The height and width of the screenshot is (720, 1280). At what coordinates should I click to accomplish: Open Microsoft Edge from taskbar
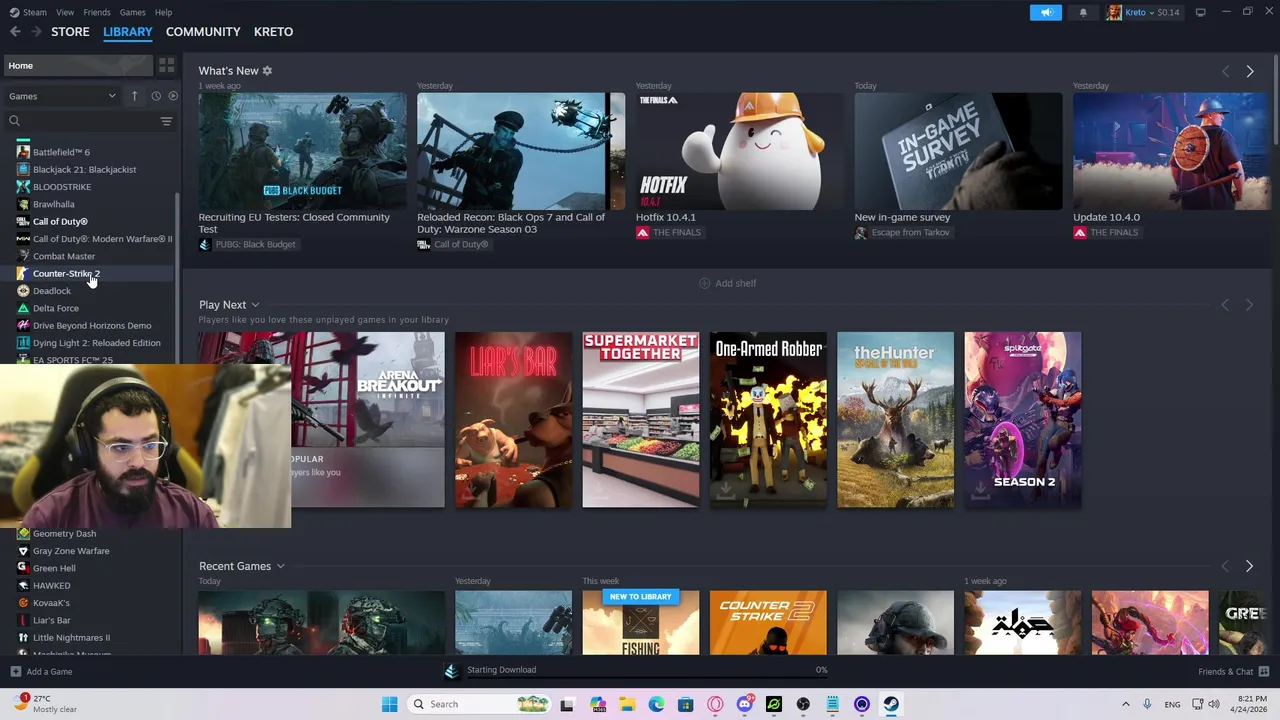(657, 704)
